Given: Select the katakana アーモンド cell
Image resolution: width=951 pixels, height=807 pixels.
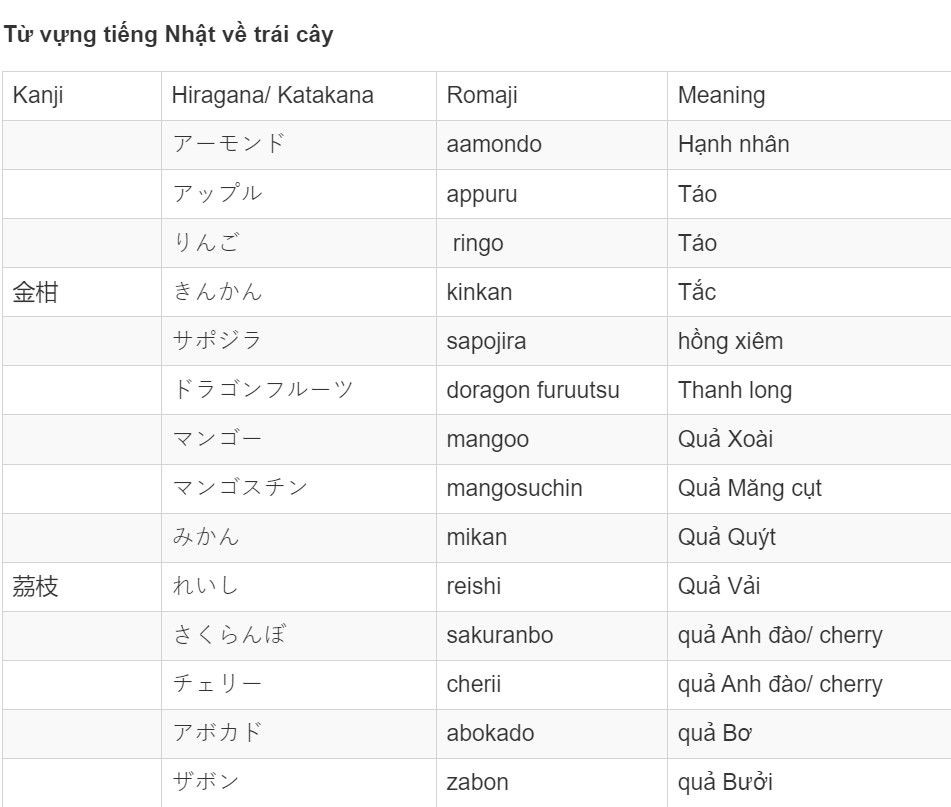Looking at the screenshot, I should pyautogui.click(x=299, y=145).
